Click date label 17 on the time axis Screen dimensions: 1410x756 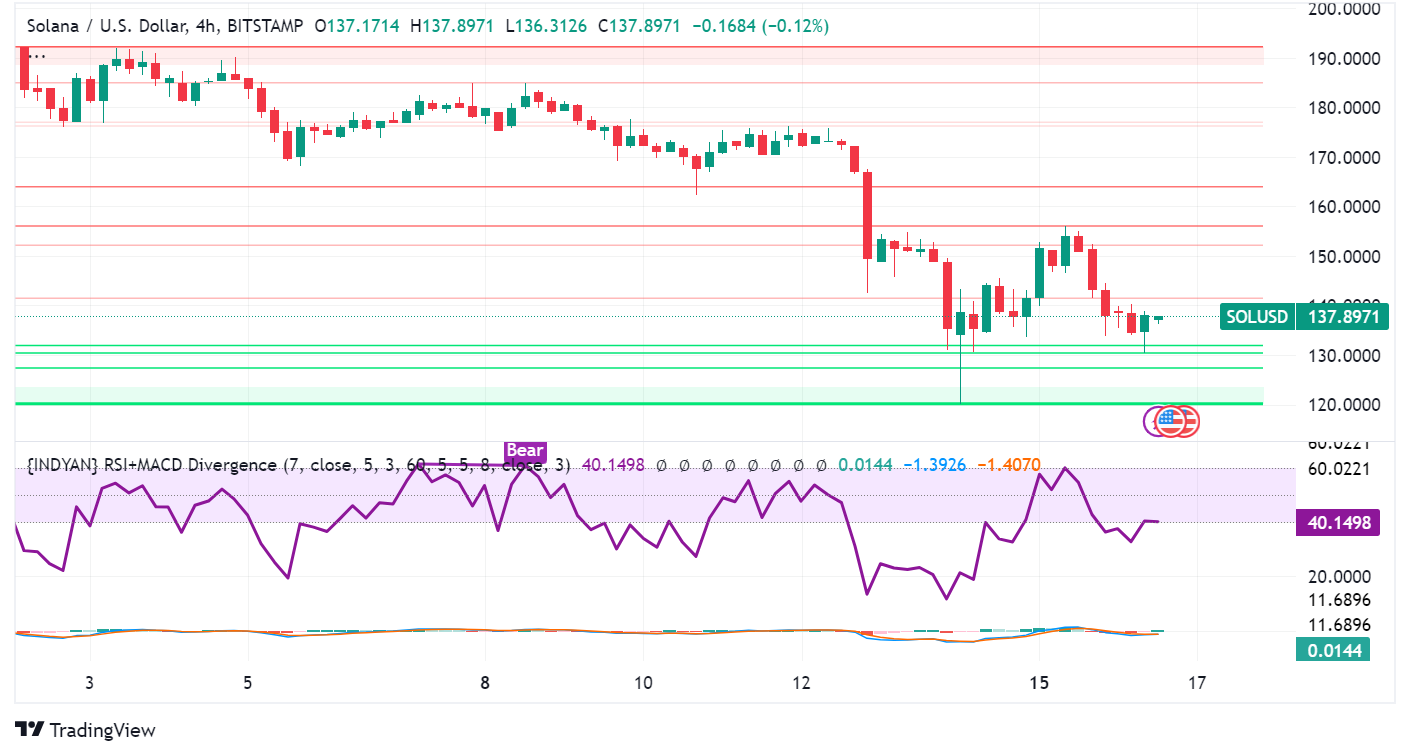click(x=1197, y=684)
